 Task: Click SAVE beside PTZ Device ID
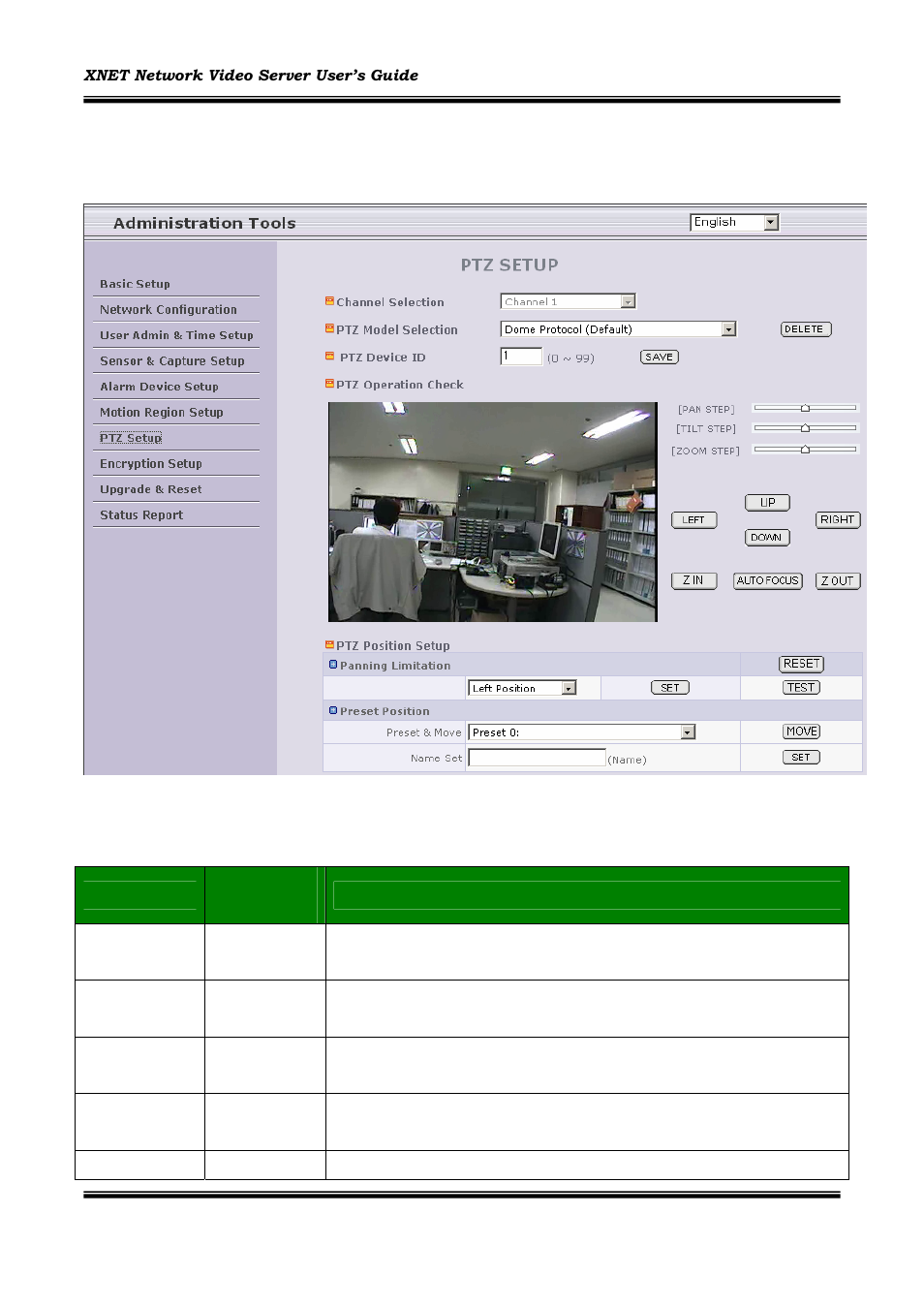(660, 357)
